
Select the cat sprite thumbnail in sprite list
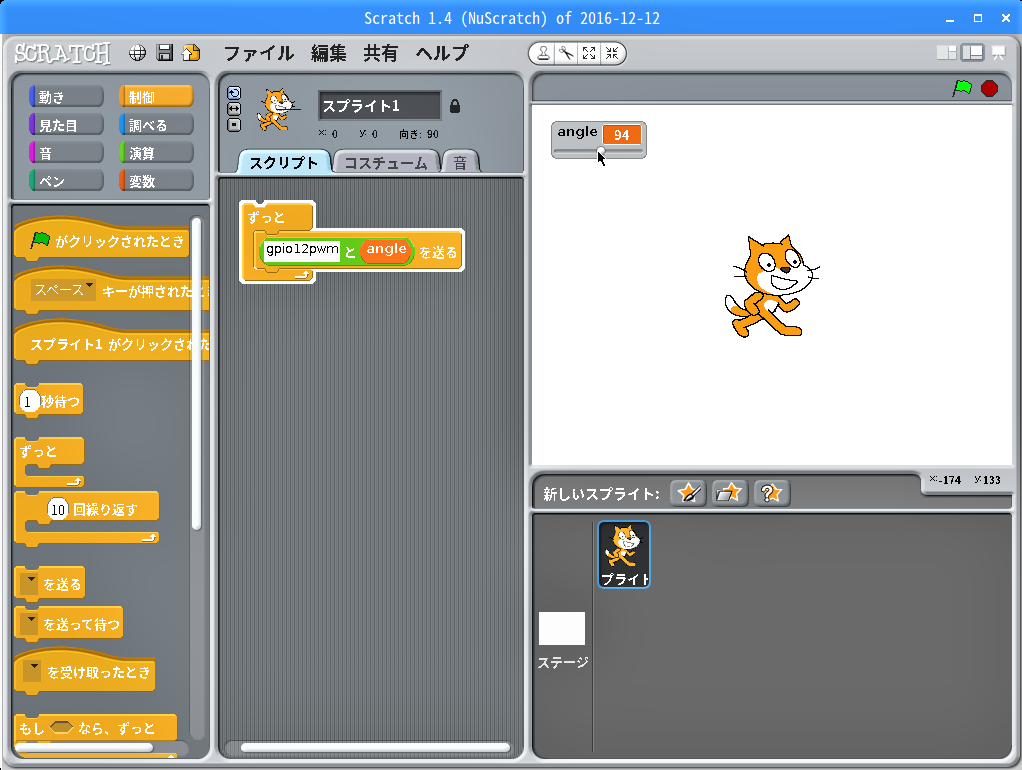624,555
